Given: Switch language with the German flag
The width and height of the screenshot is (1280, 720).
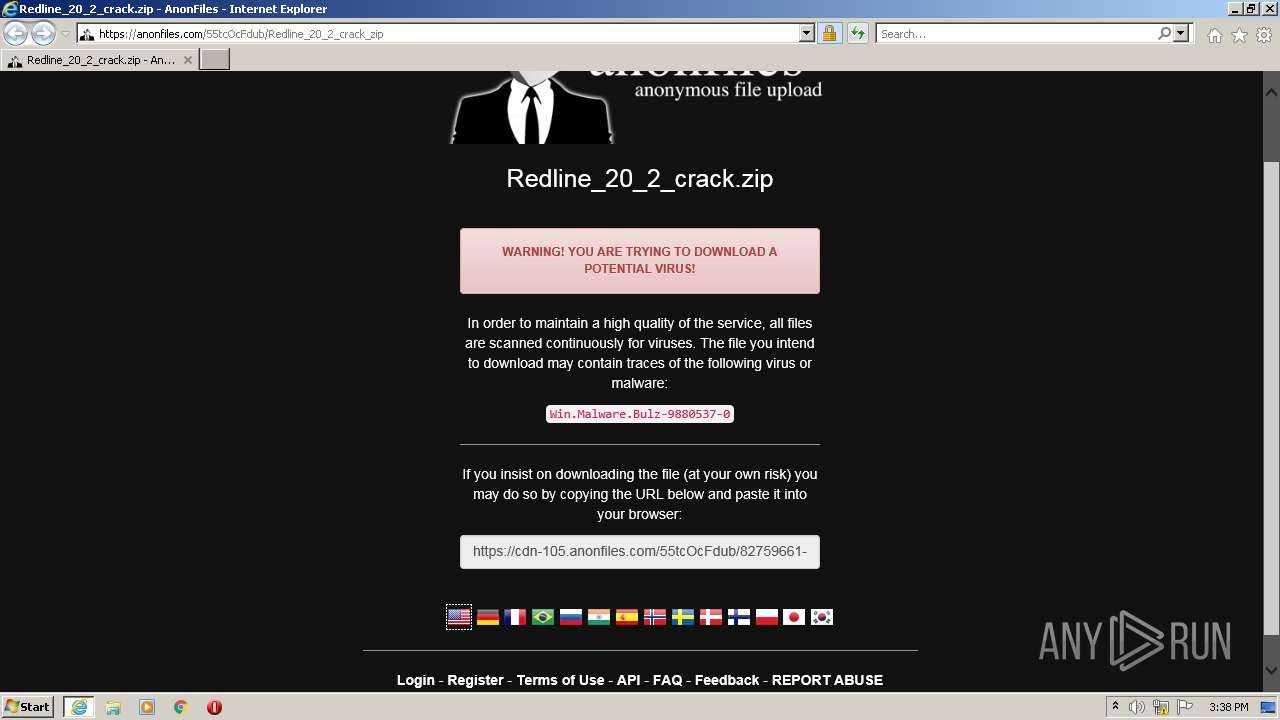Looking at the screenshot, I should (x=487, y=617).
